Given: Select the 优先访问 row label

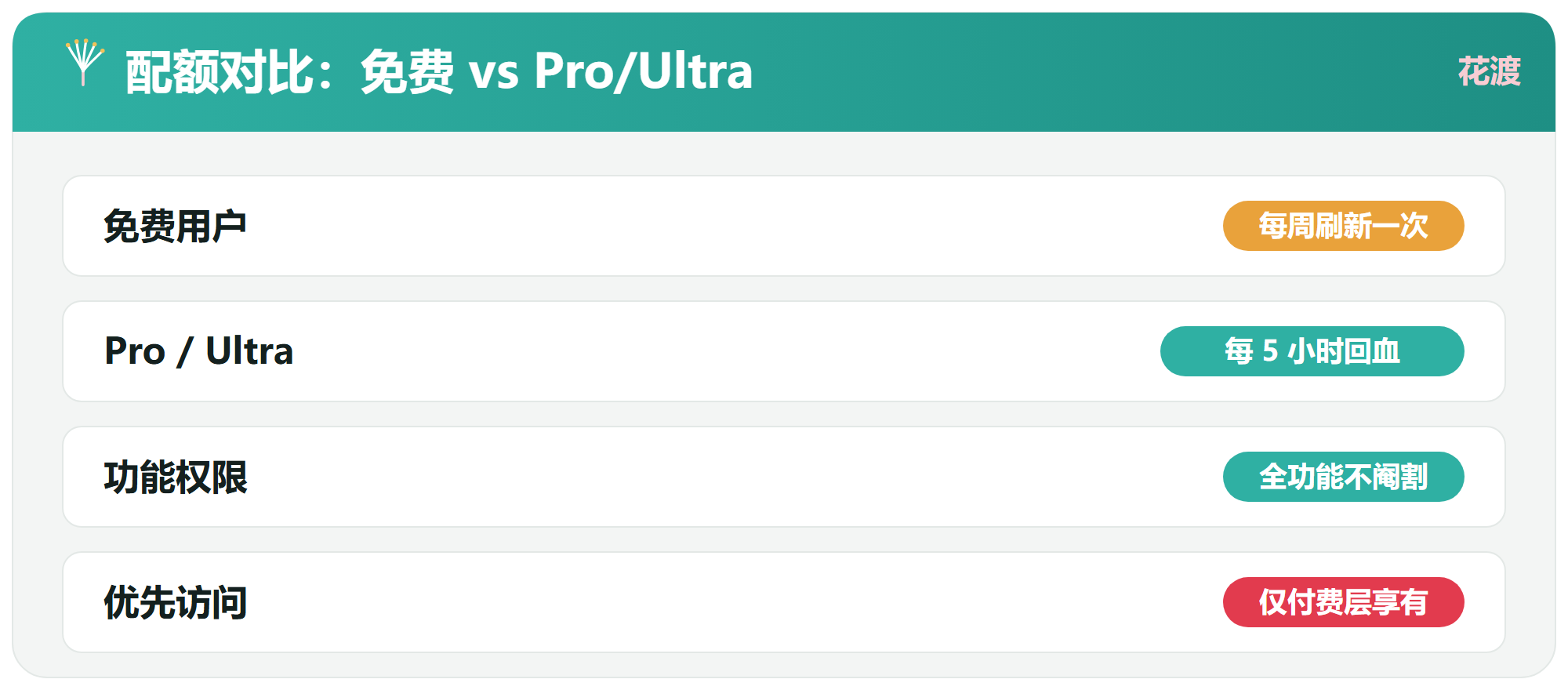Looking at the screenshot, I should pos(176,603).
